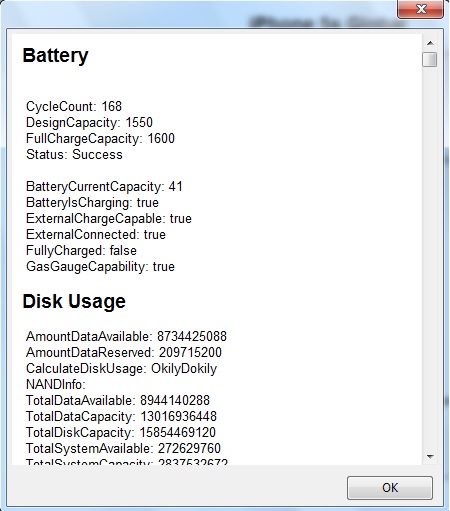
Task: Click the vertical scrollbar thumb
Action: click(430, 59)
